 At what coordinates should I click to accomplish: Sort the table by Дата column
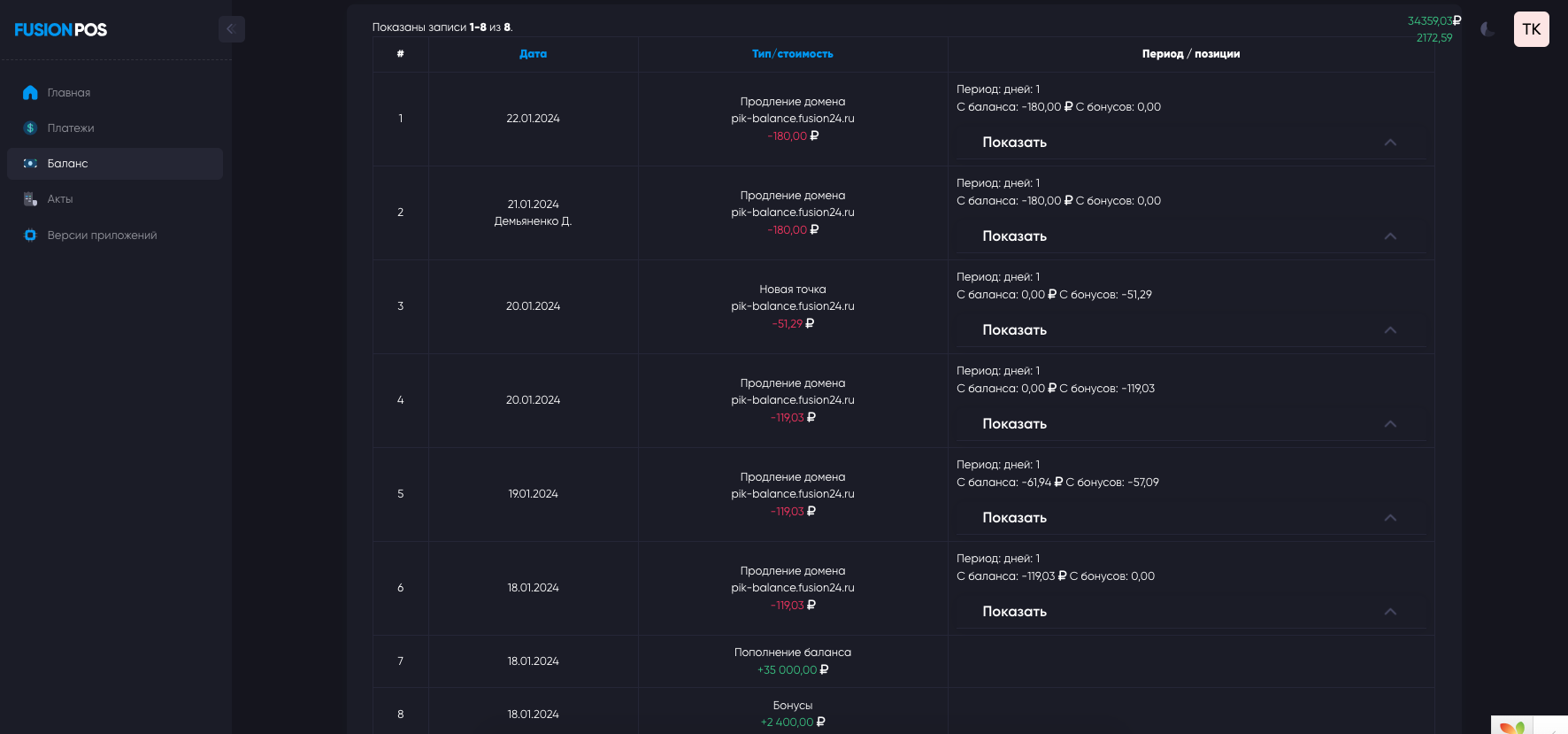coord(533,54)
